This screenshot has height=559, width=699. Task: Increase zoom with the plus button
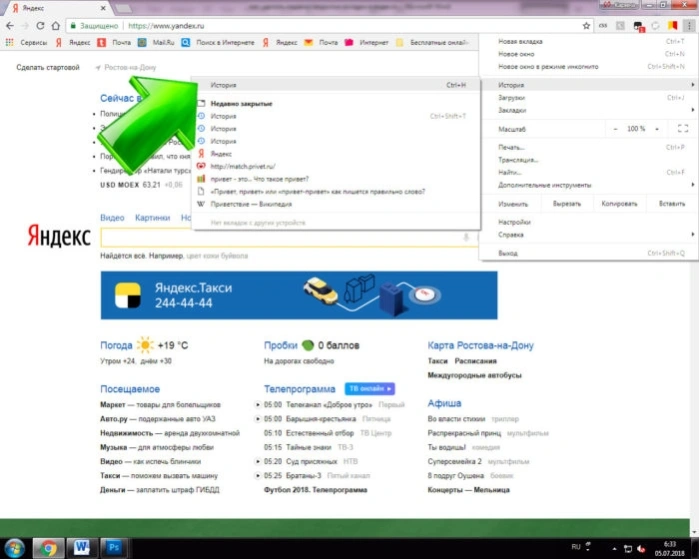pyautogui.click(x=657, y=129)
